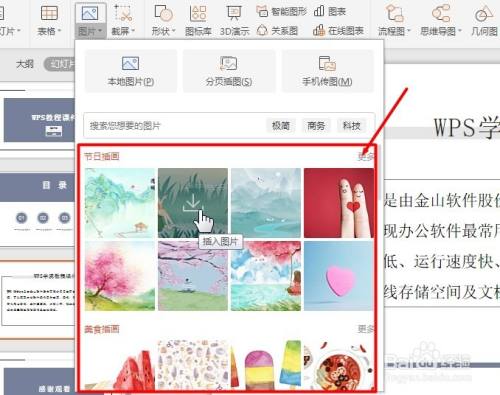Open the 形状 shapes tool
This screenshot has width=500, height=395.
[x=163, y=20]
